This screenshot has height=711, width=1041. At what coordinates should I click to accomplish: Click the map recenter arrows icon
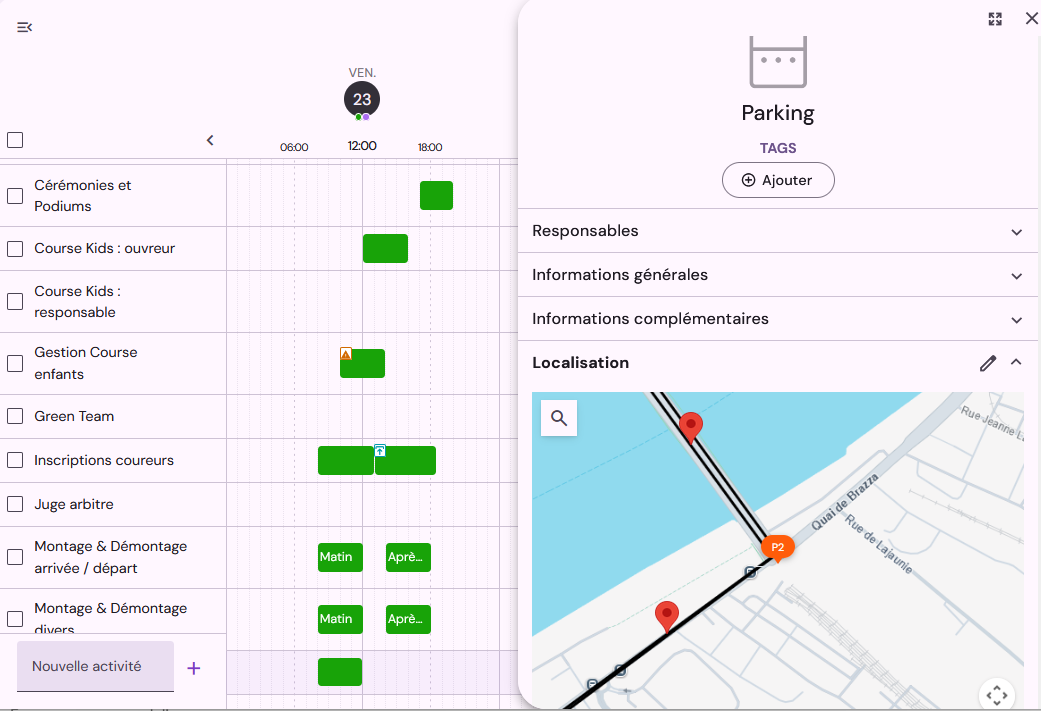click(x=997, y=695)
